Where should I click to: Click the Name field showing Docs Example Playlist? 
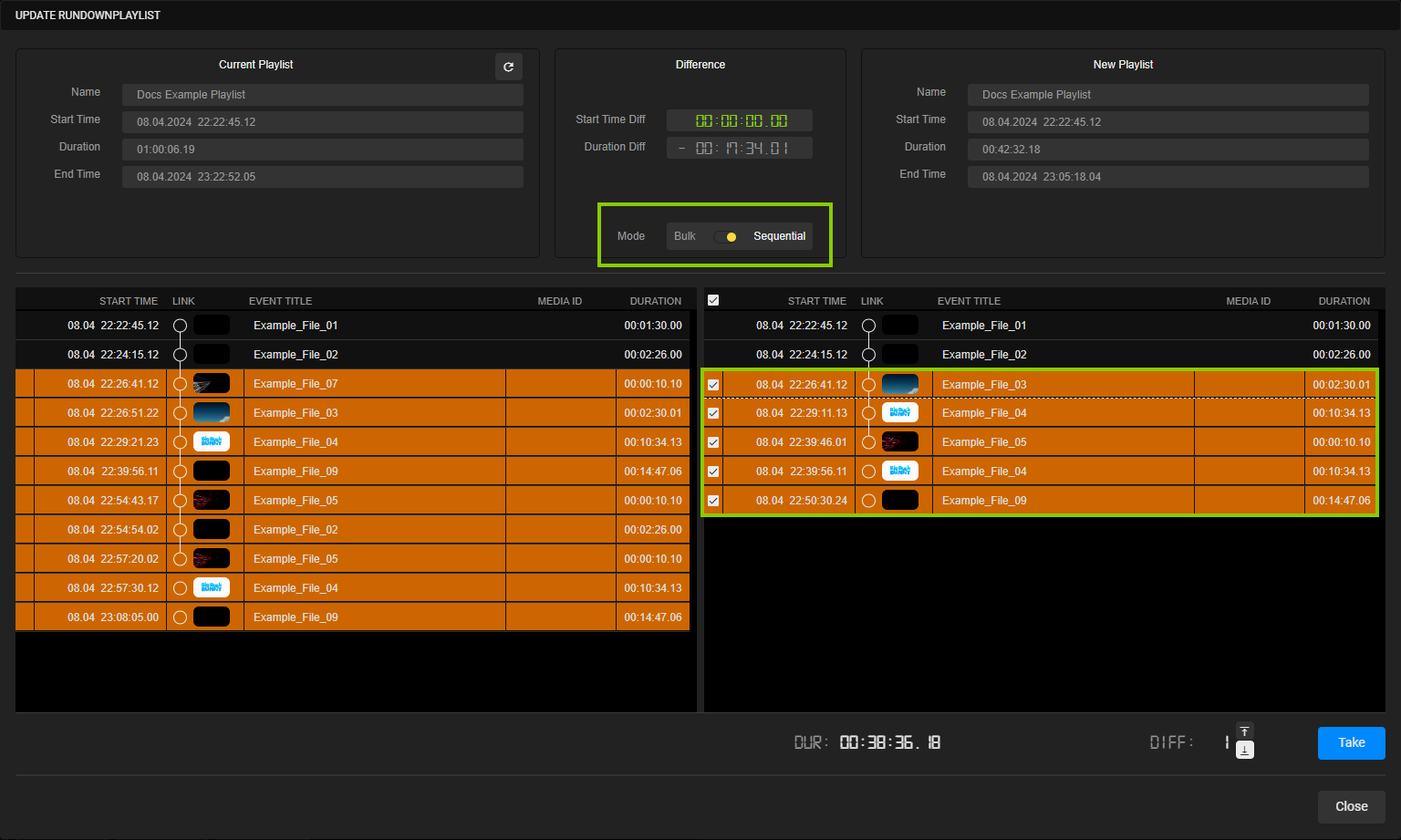pos(322,94)
